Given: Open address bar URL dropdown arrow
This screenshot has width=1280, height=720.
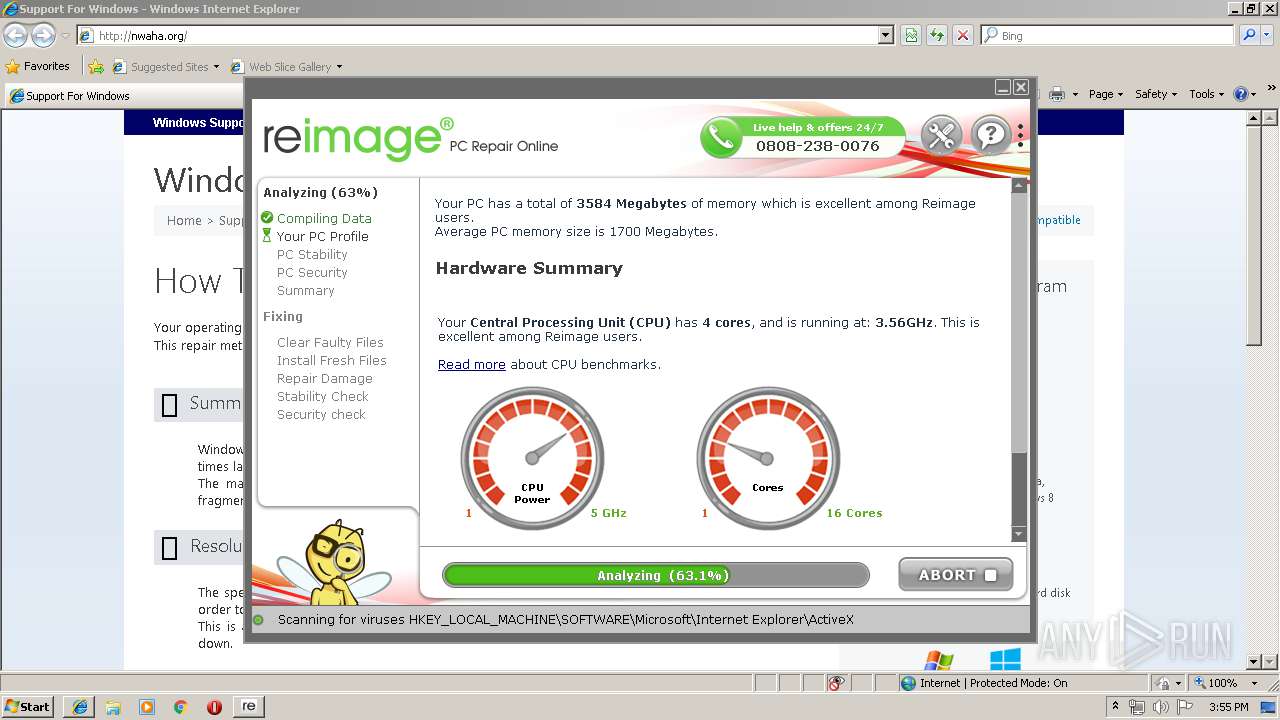Looking at the screenshot, I should click(x=885, y=36).
